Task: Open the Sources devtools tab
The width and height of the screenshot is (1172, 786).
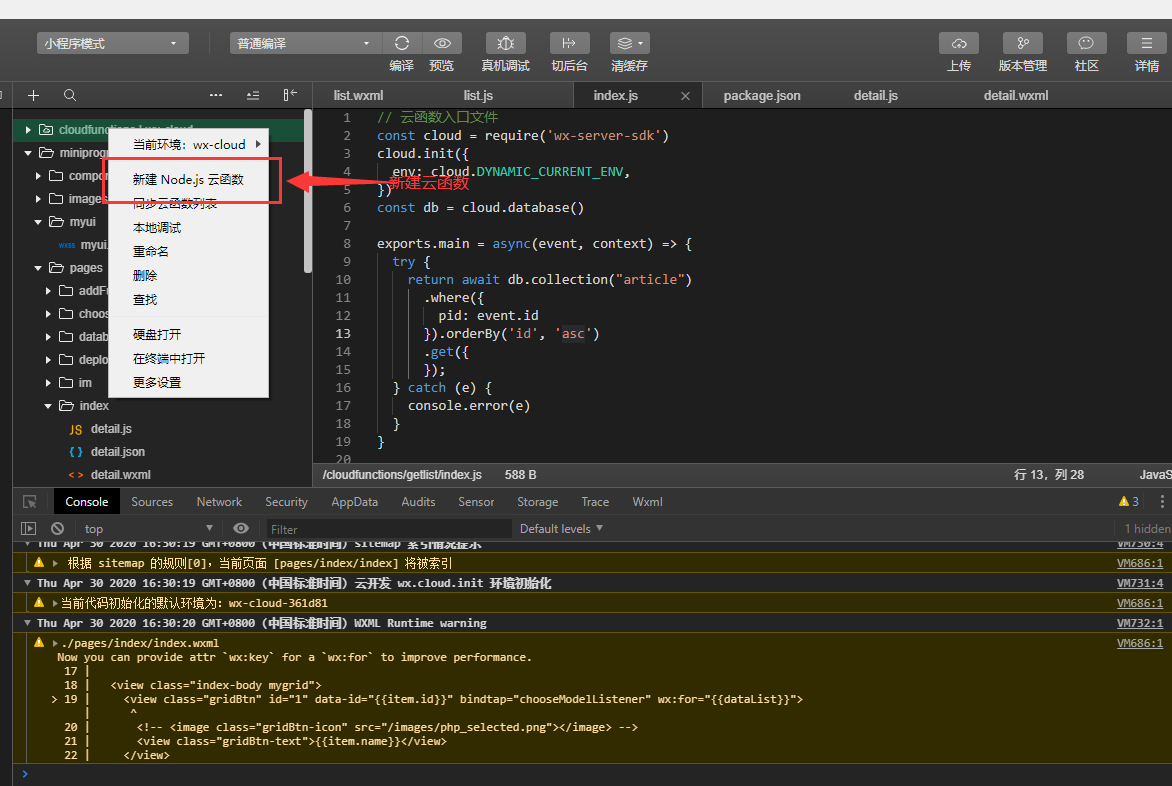Action: point(152,502)
